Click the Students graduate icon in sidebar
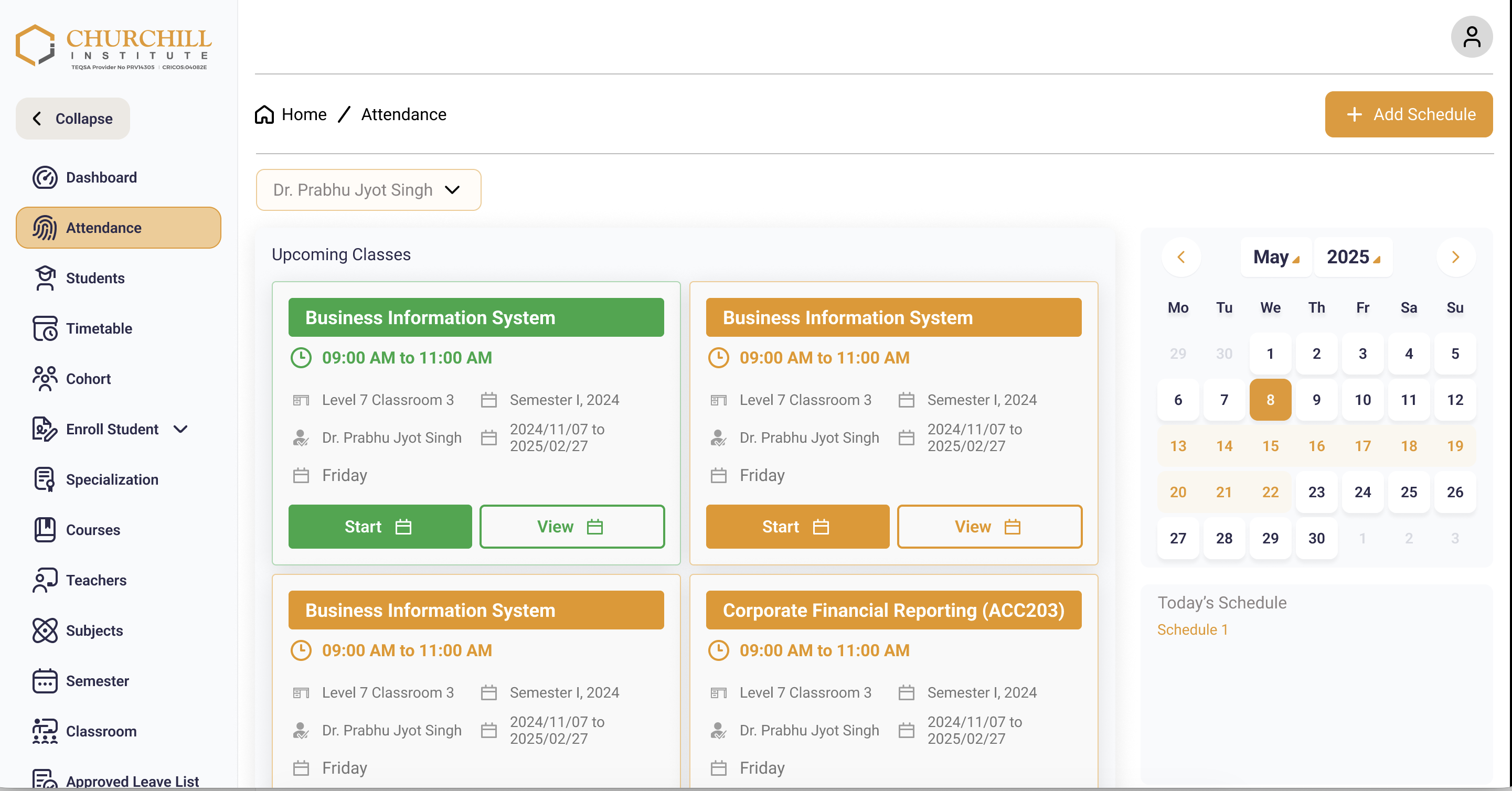This screenshot has height=791, width=1512. pyautogui.click(x=45, y=278)
